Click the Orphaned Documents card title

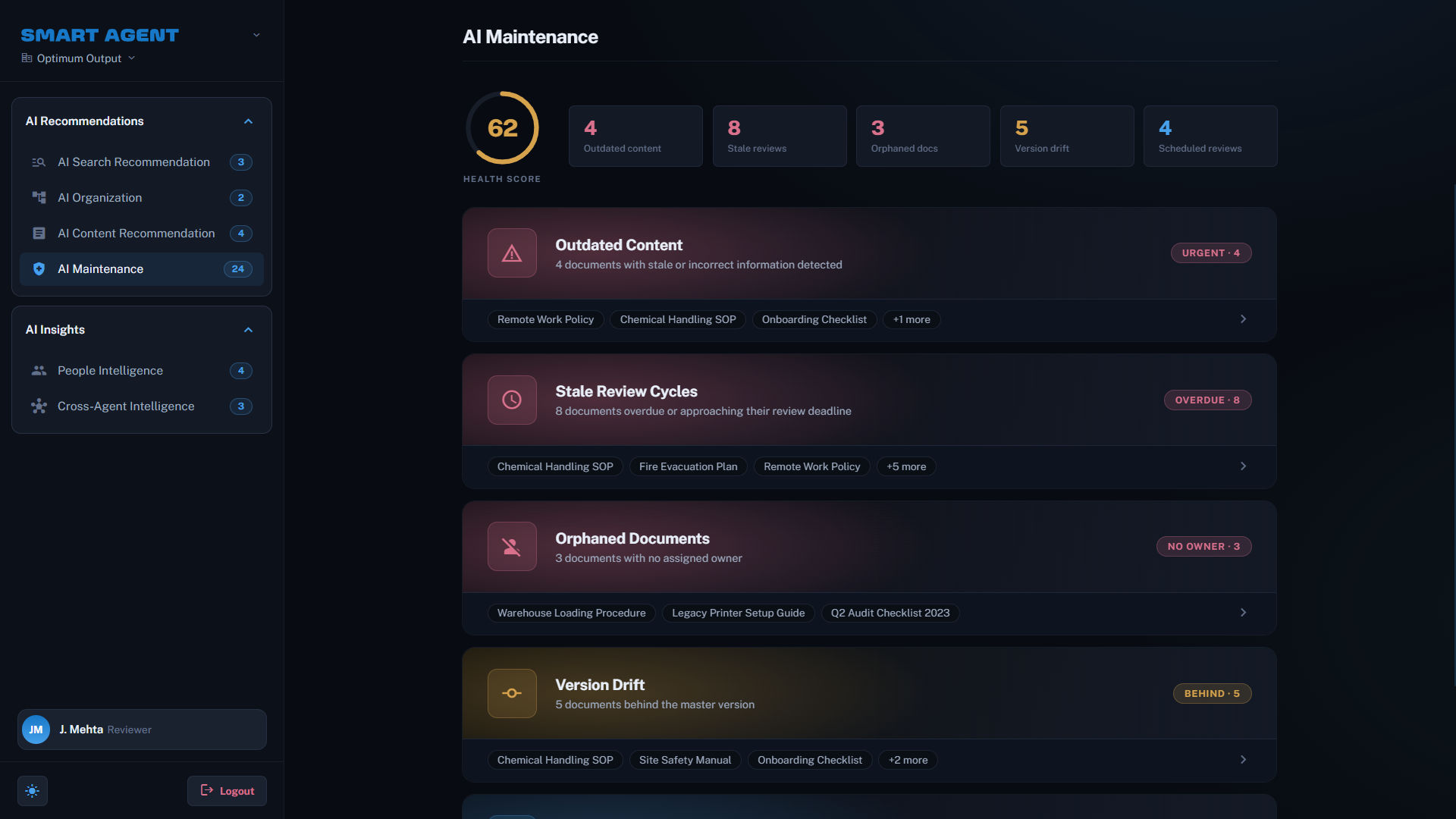click(632, 538)
